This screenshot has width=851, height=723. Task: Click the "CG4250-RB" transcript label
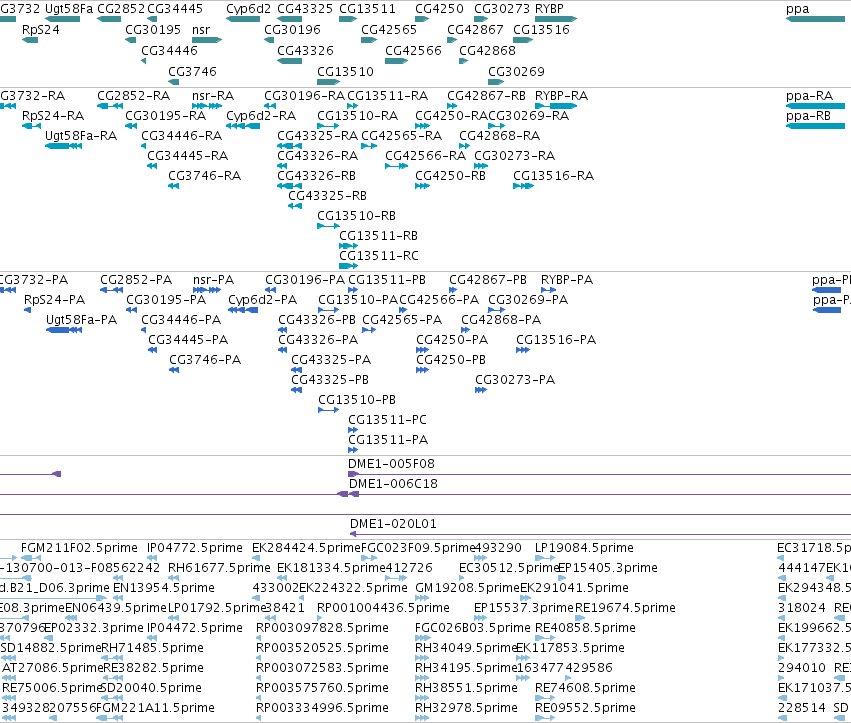point(450,176)
